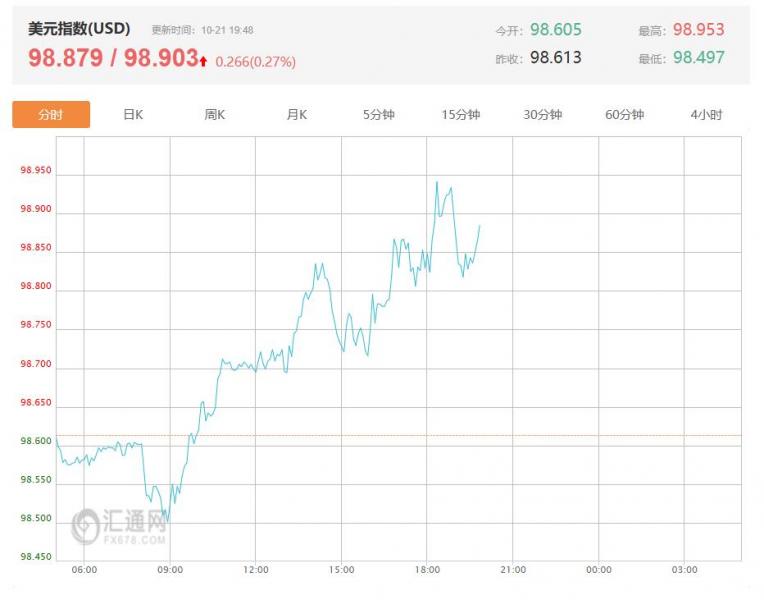The image size is (764, 600).
Task: Switch to the 4小时 chart tab
Action: tap(706, 115)
